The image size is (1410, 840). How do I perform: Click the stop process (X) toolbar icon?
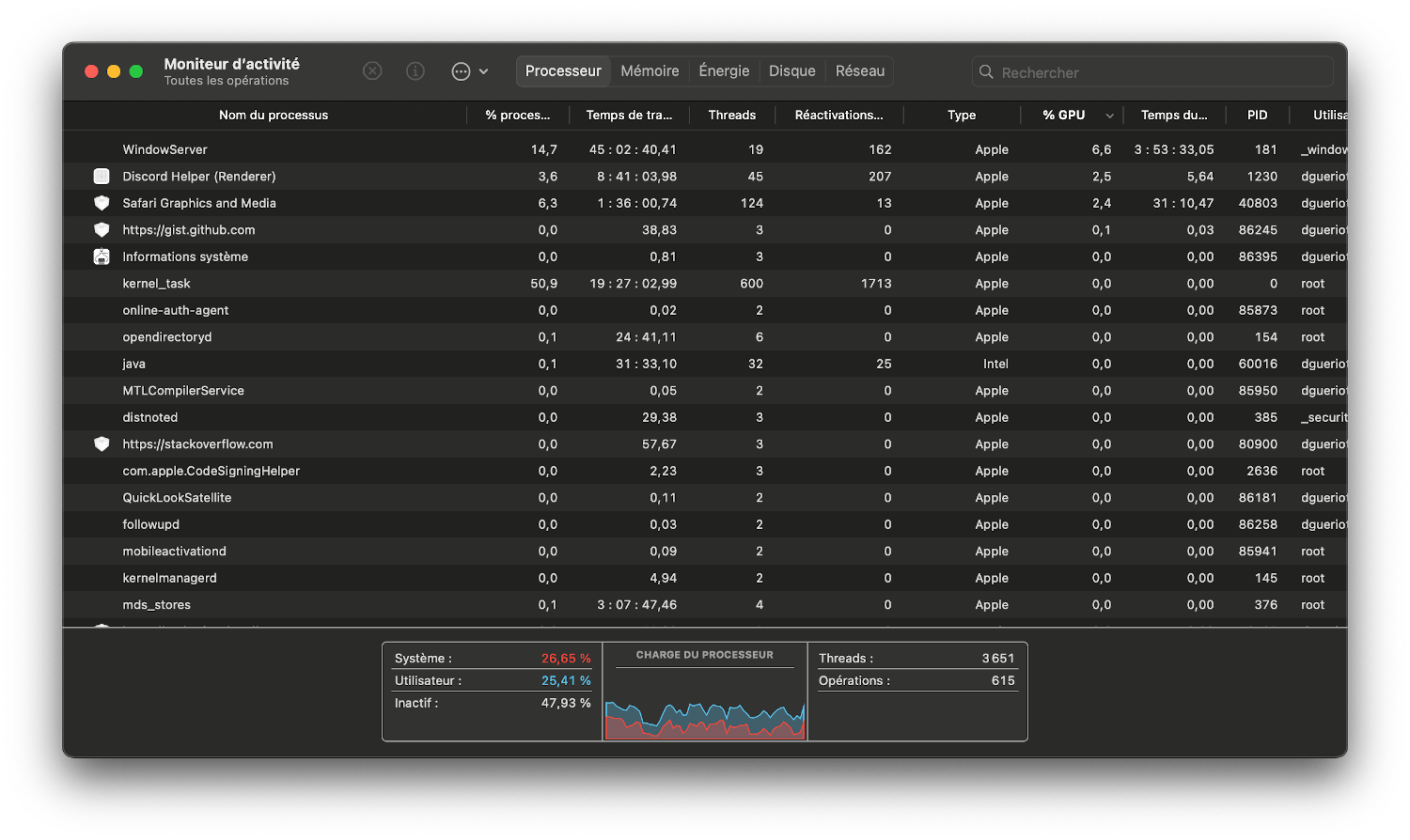(372, 71)
